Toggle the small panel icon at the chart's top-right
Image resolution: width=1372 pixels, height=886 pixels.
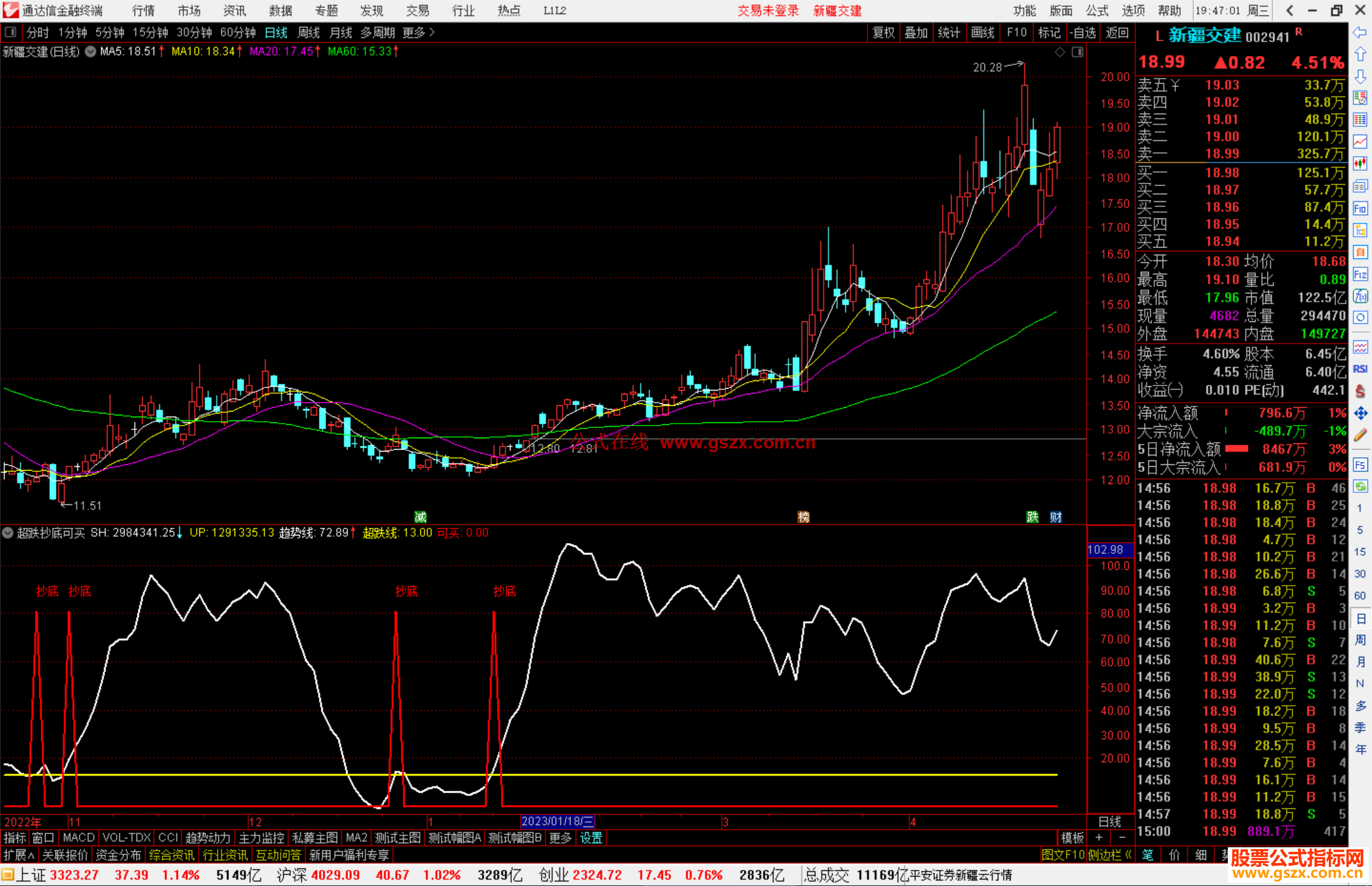click(x=1077, y=52)
